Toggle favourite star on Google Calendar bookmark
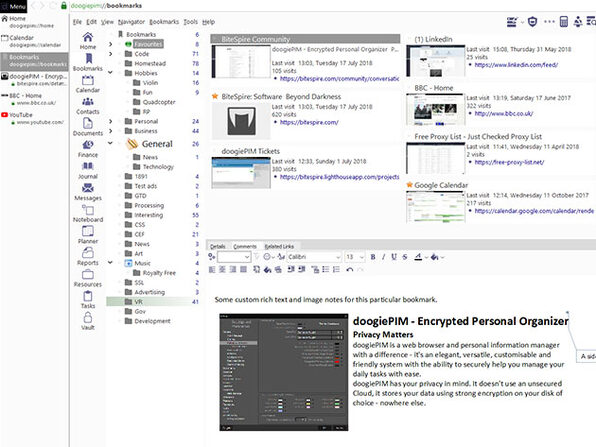Screen dimensions: 596x447 (409, 185)
